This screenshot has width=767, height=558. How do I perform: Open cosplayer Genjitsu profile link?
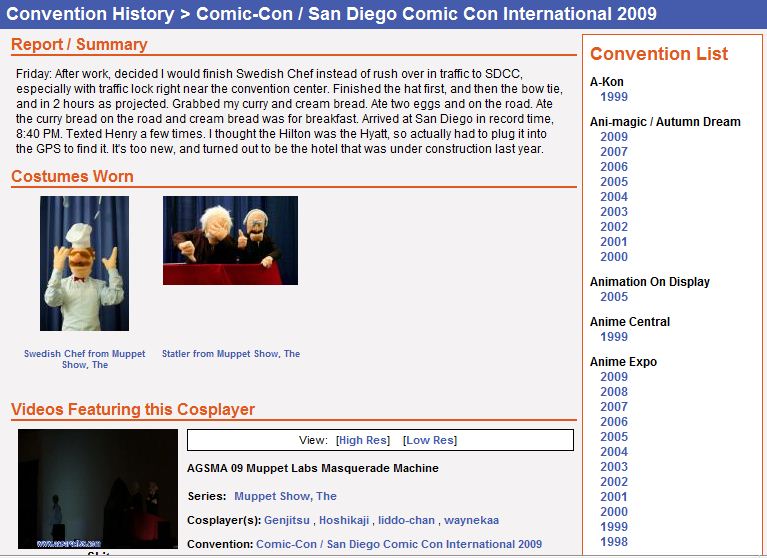287,520
